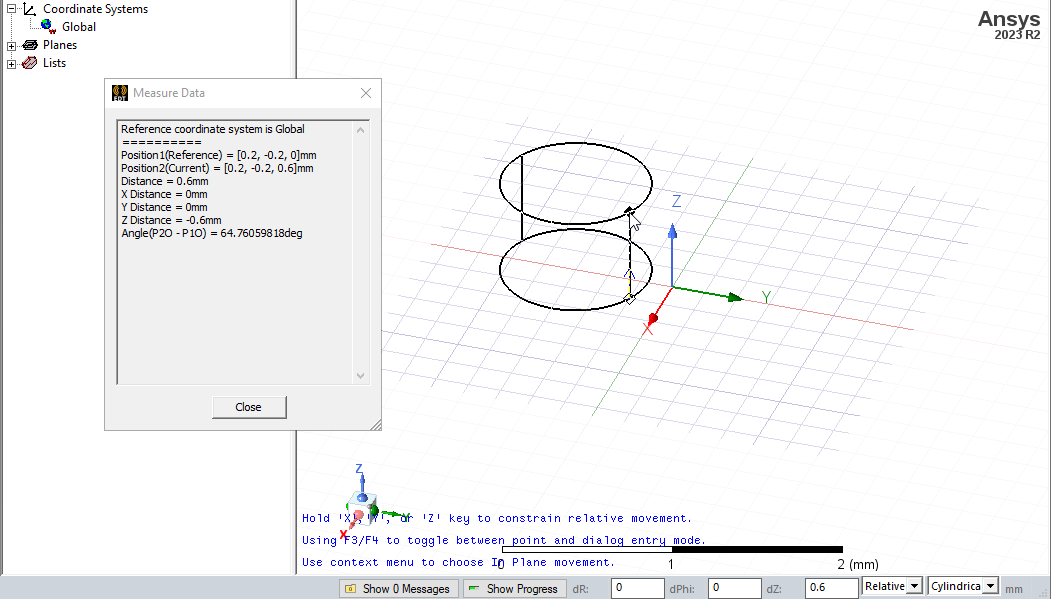Click the Measure Data dialog icon
The width and height of the screenshot is (1051, 599).
click(120, 92)
